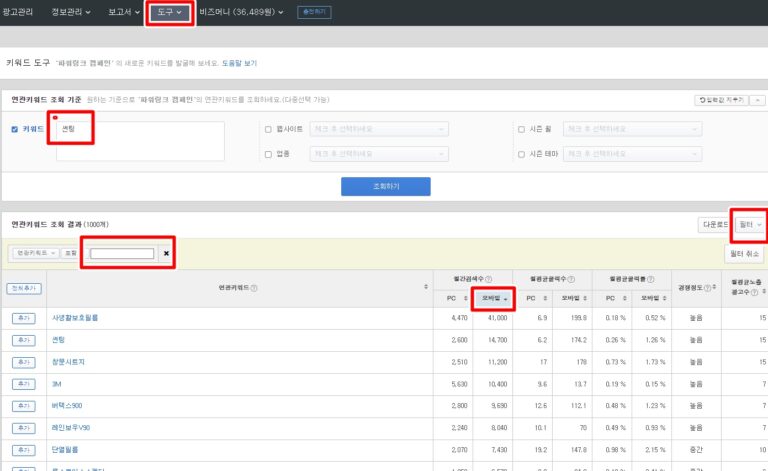Open the 필터 dropdown

click(749, 225)
